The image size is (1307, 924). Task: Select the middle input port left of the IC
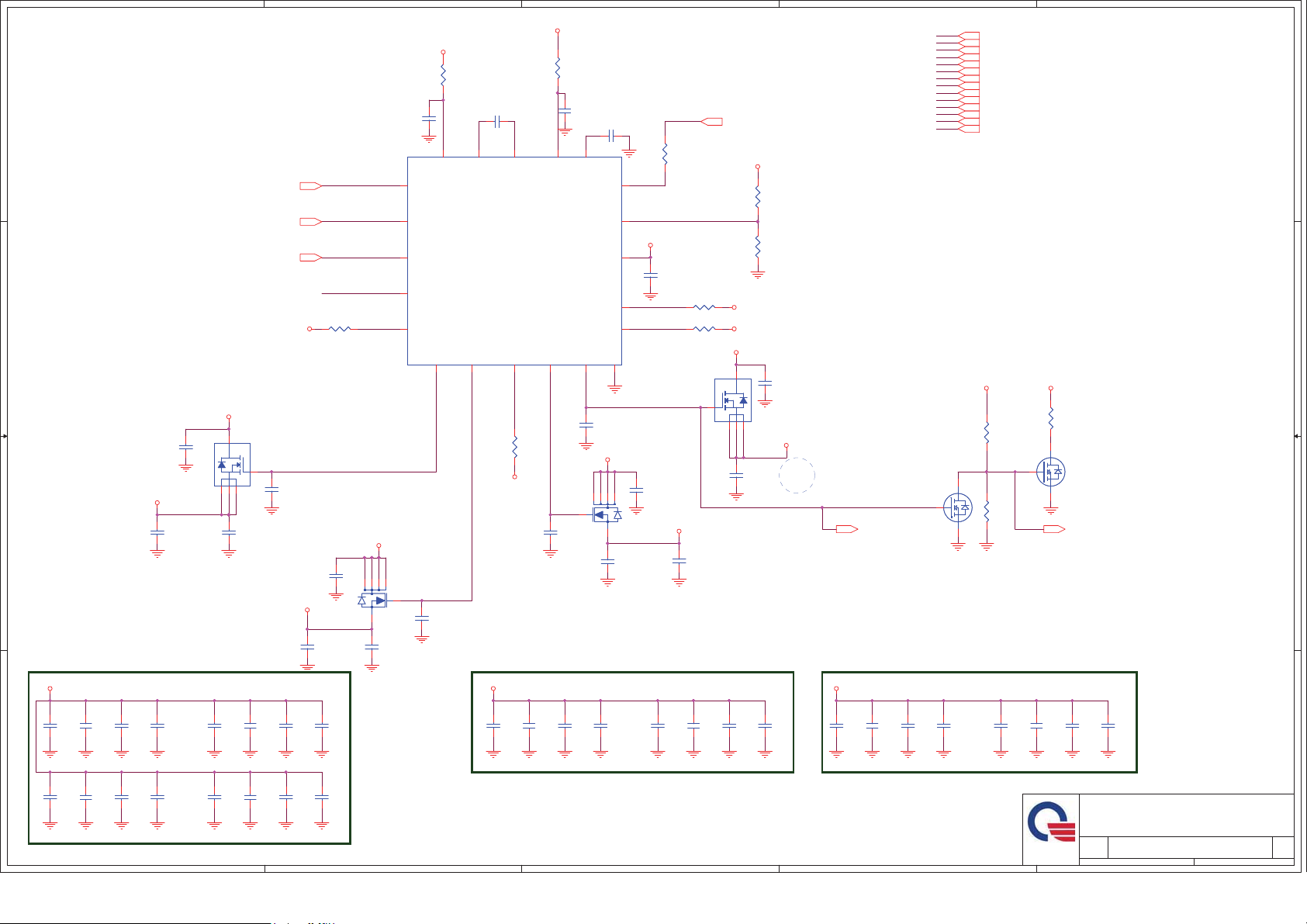click(x=310, y=222)
